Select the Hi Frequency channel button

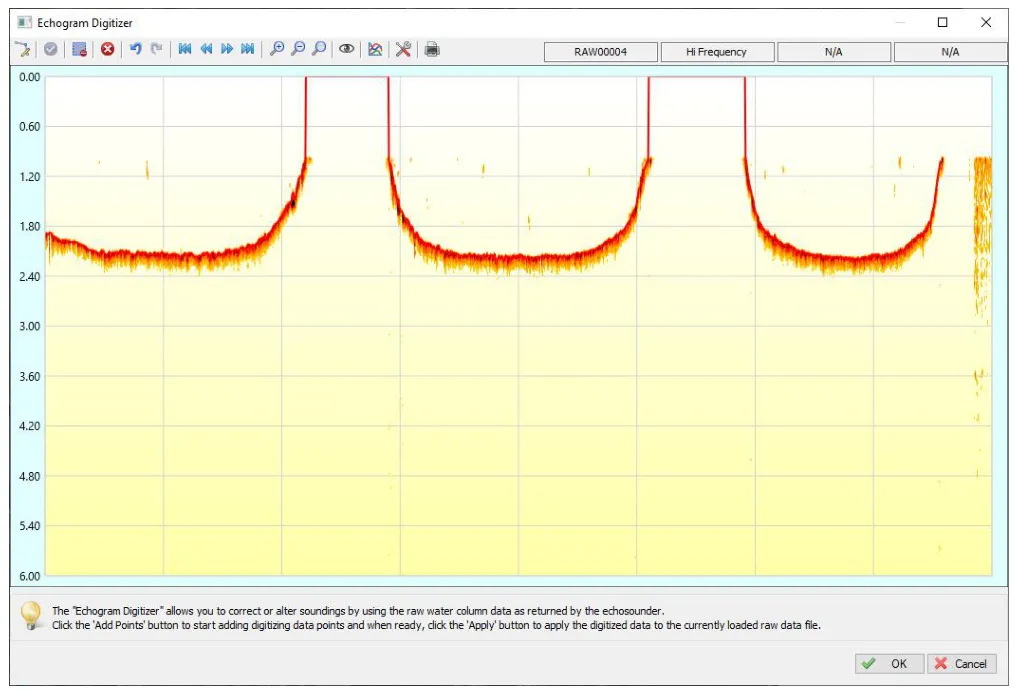717,52
